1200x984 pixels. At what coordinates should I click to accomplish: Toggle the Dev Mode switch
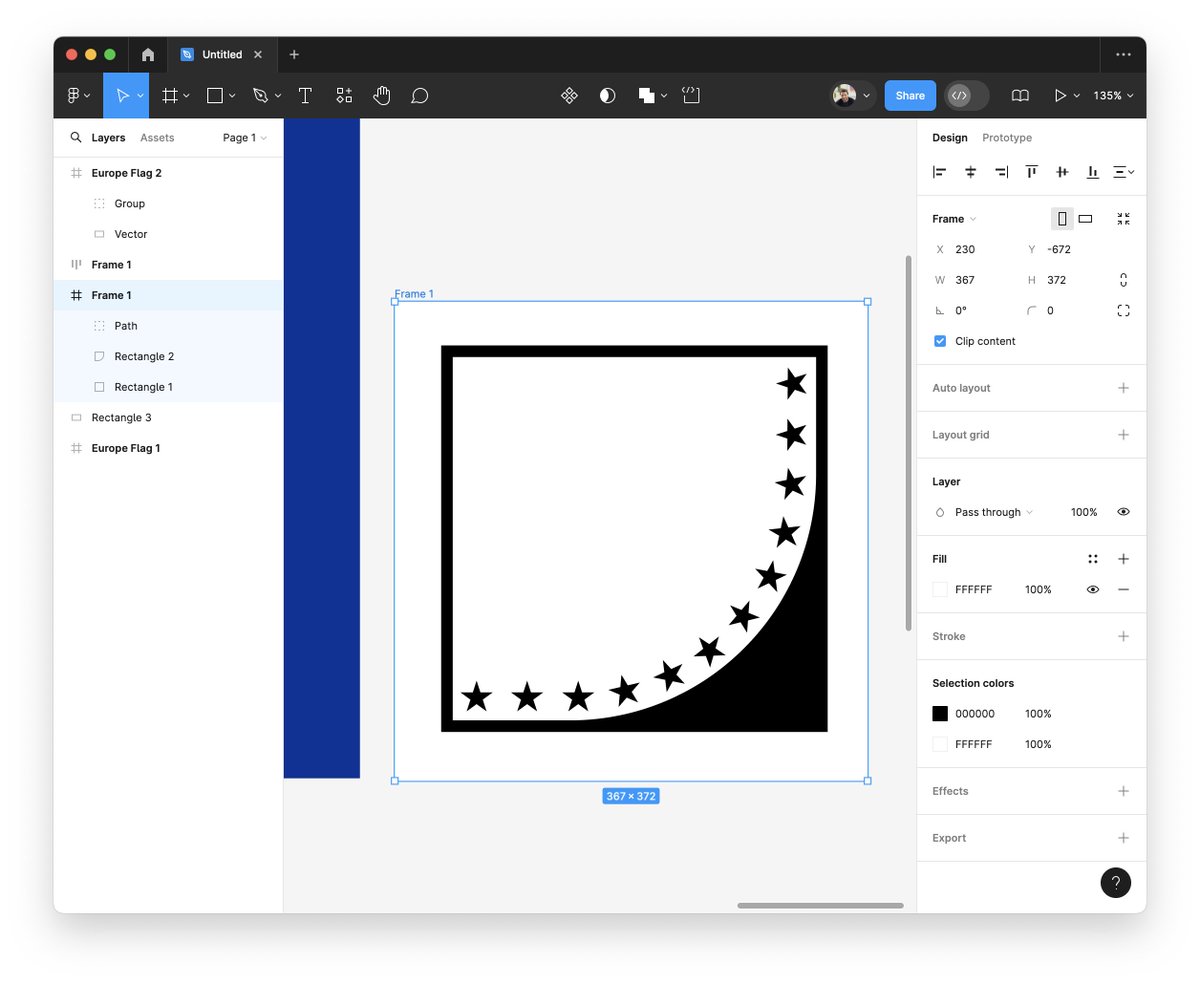pos(966,96)
